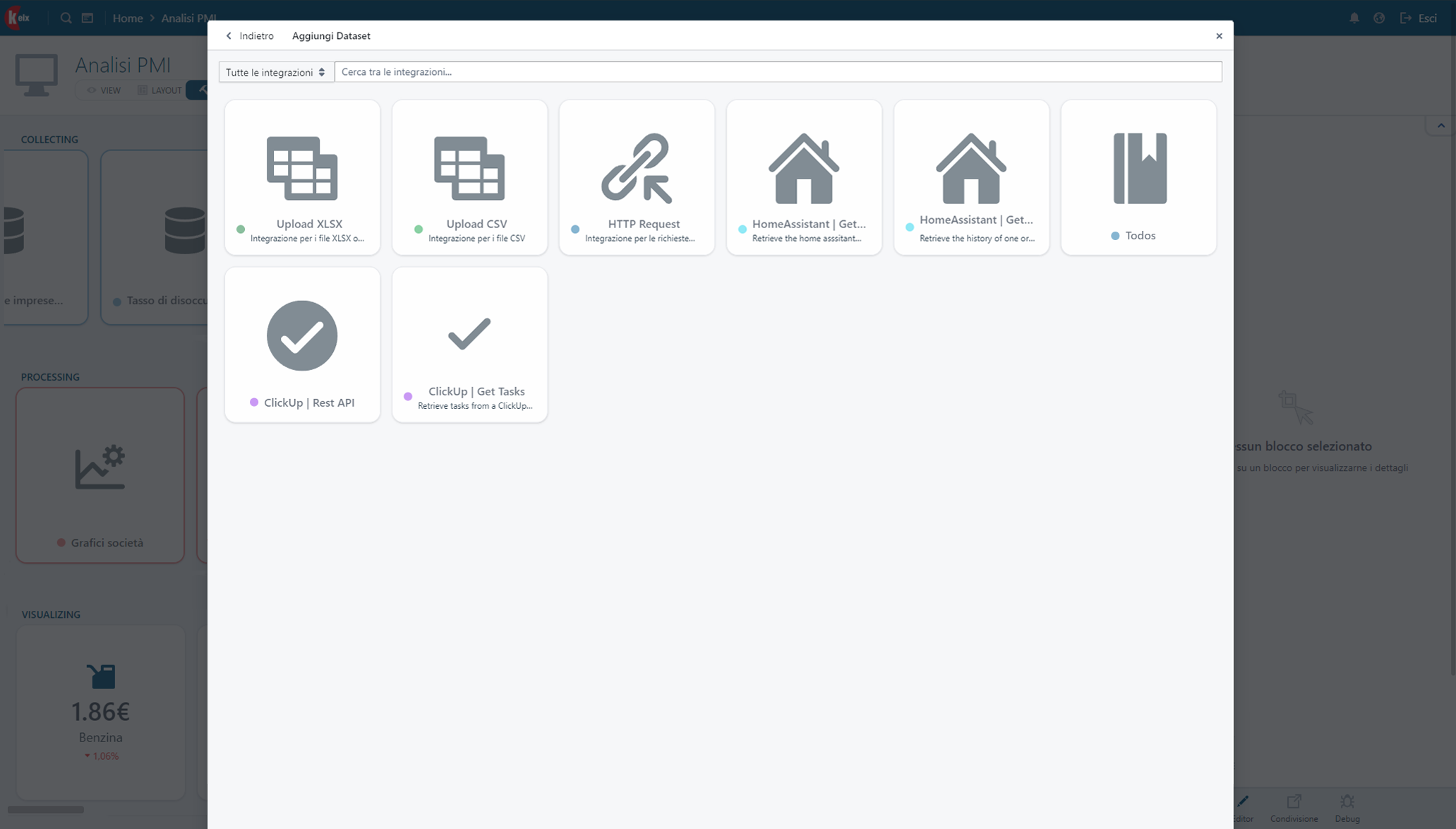Click the Tasso di disoccupazione database icon
This screenshot has width=1456, height=829.
[185, 230]
